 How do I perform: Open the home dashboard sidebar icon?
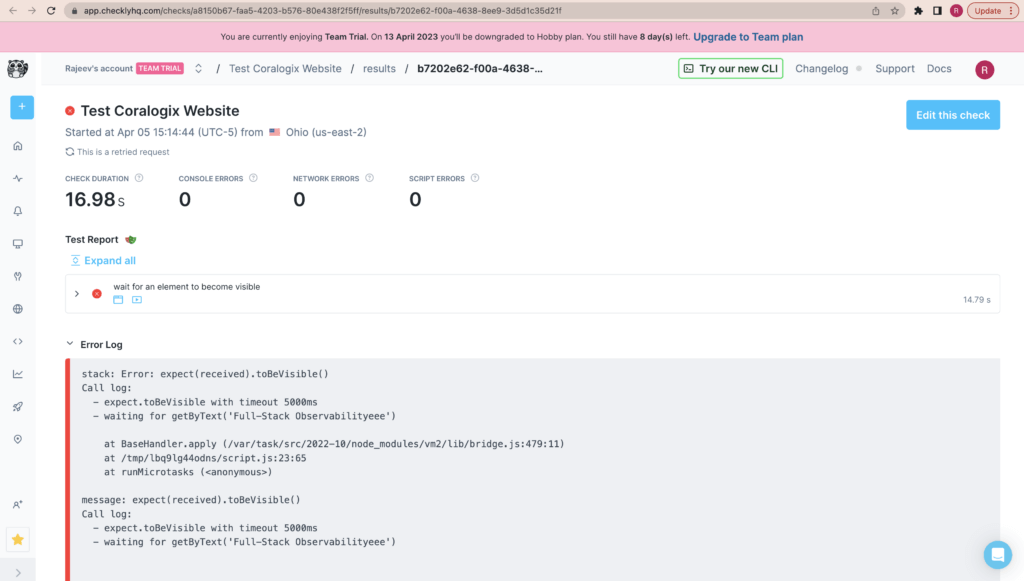click(18, 146)
